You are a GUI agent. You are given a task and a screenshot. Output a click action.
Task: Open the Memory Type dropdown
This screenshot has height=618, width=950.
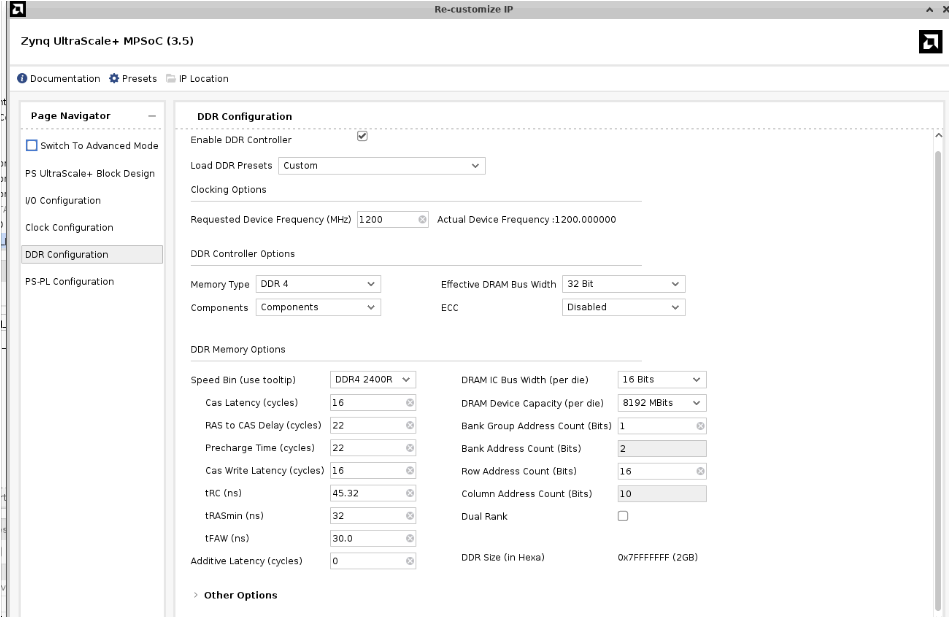318,285
